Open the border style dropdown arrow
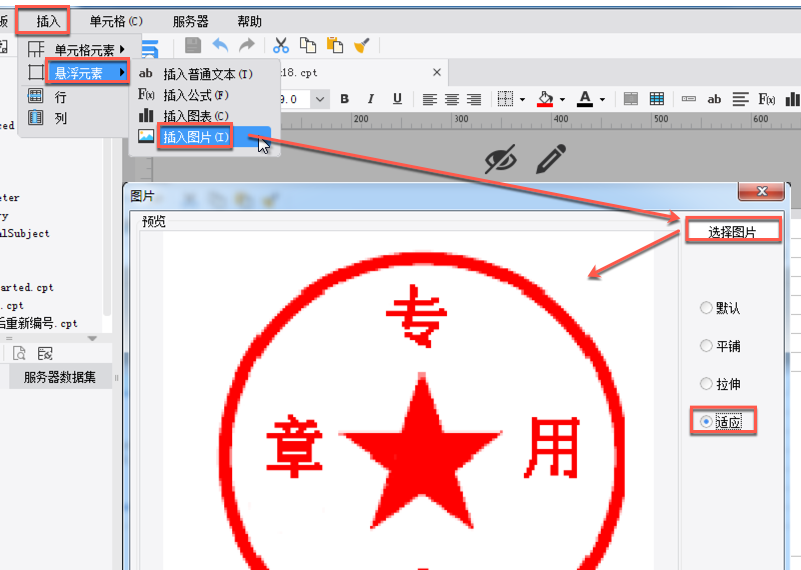Image resolution: width=801 pixels, height=570 pixels. click(x=523, y=100)
